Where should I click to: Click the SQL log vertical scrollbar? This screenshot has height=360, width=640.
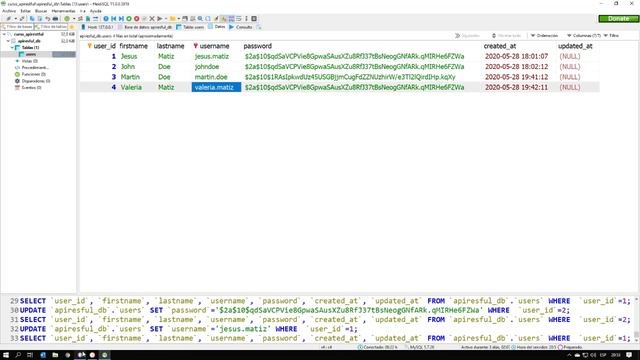pos(636,319)
